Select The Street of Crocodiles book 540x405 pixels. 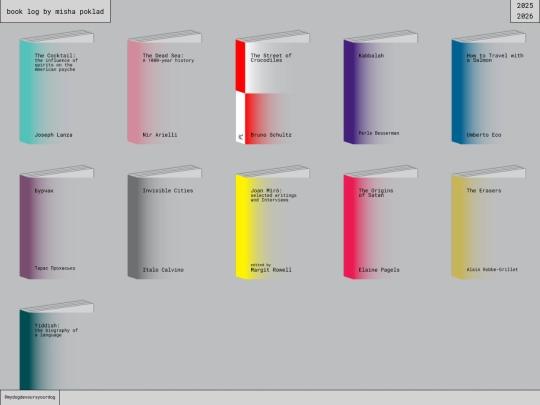click(273, 88)
